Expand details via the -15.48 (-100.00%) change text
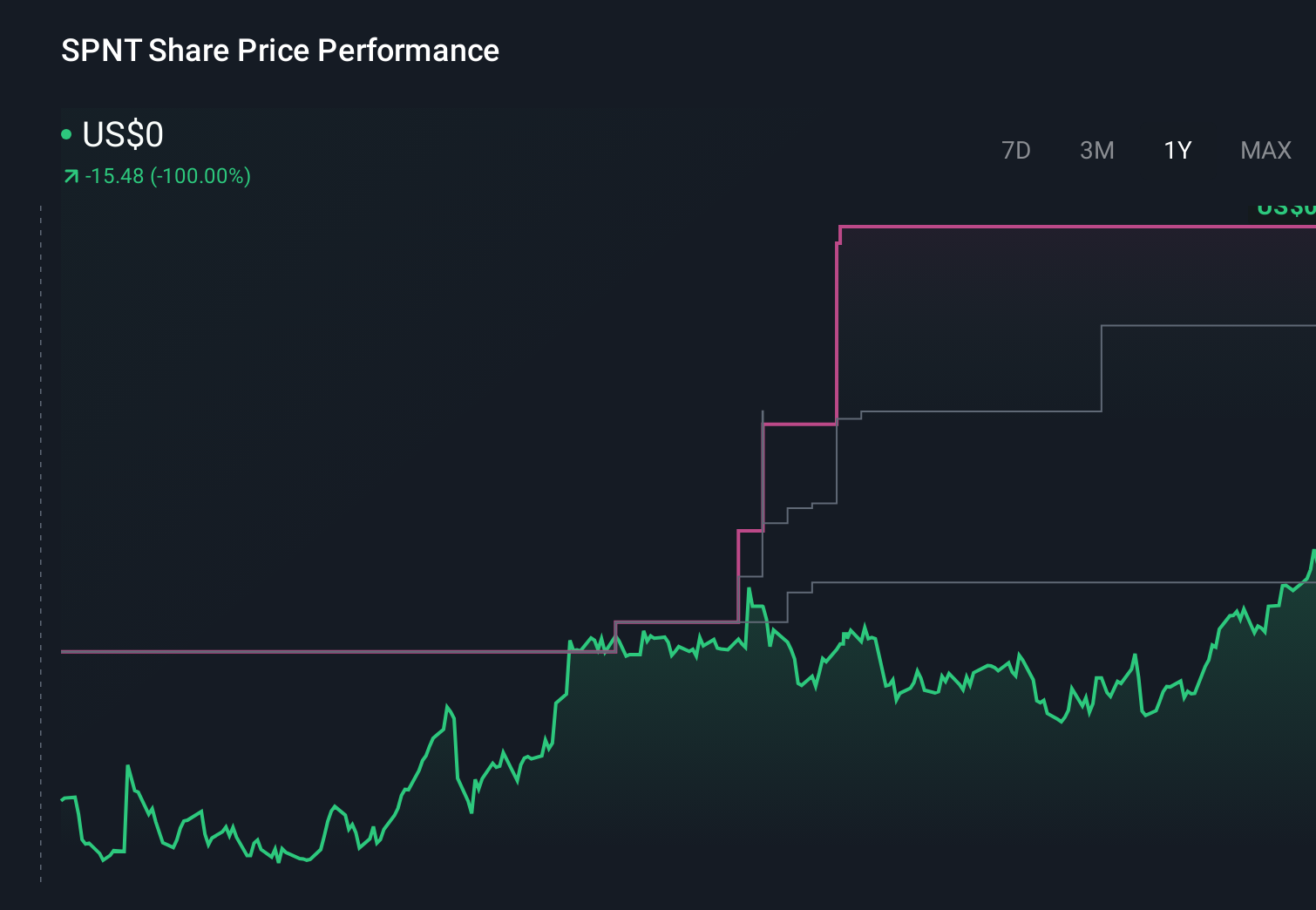The image size is (1316, 910). click(167, 175)
